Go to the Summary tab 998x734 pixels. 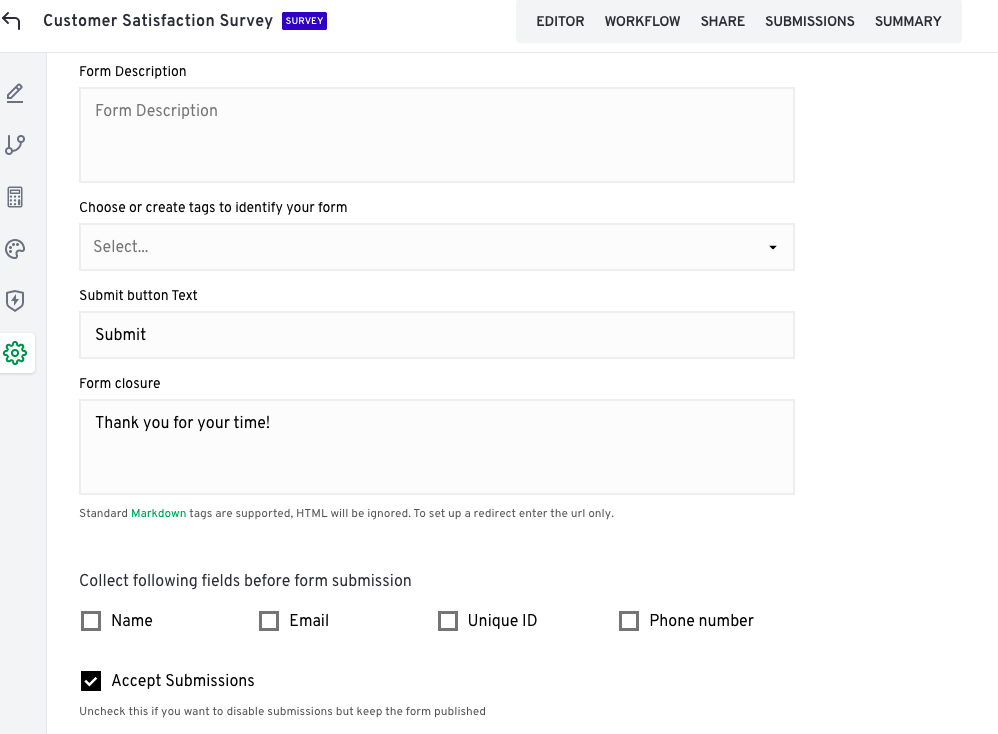pyautogui.click(x=907, y=21)
